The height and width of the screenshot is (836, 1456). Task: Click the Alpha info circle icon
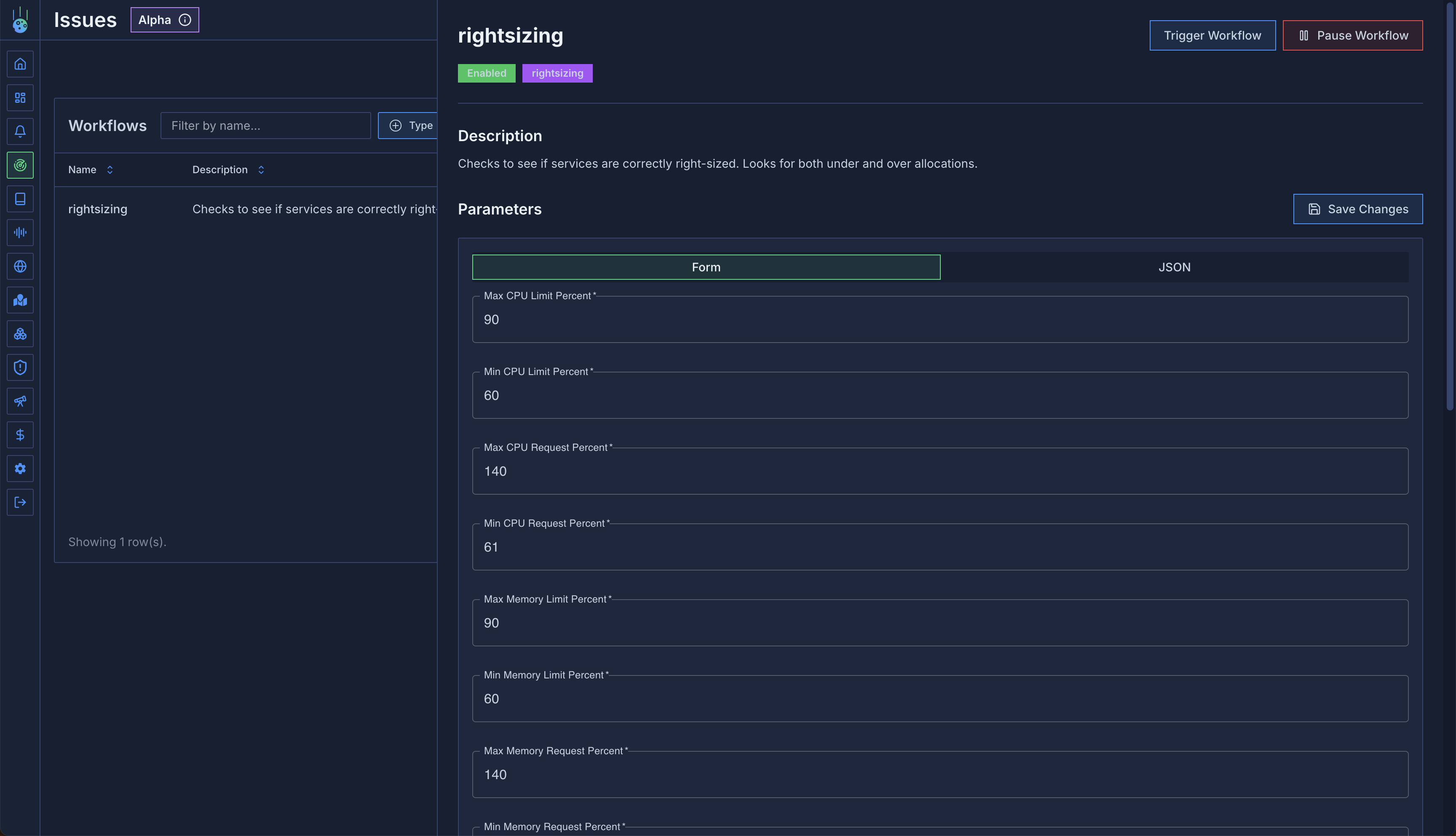coord(185,20)
